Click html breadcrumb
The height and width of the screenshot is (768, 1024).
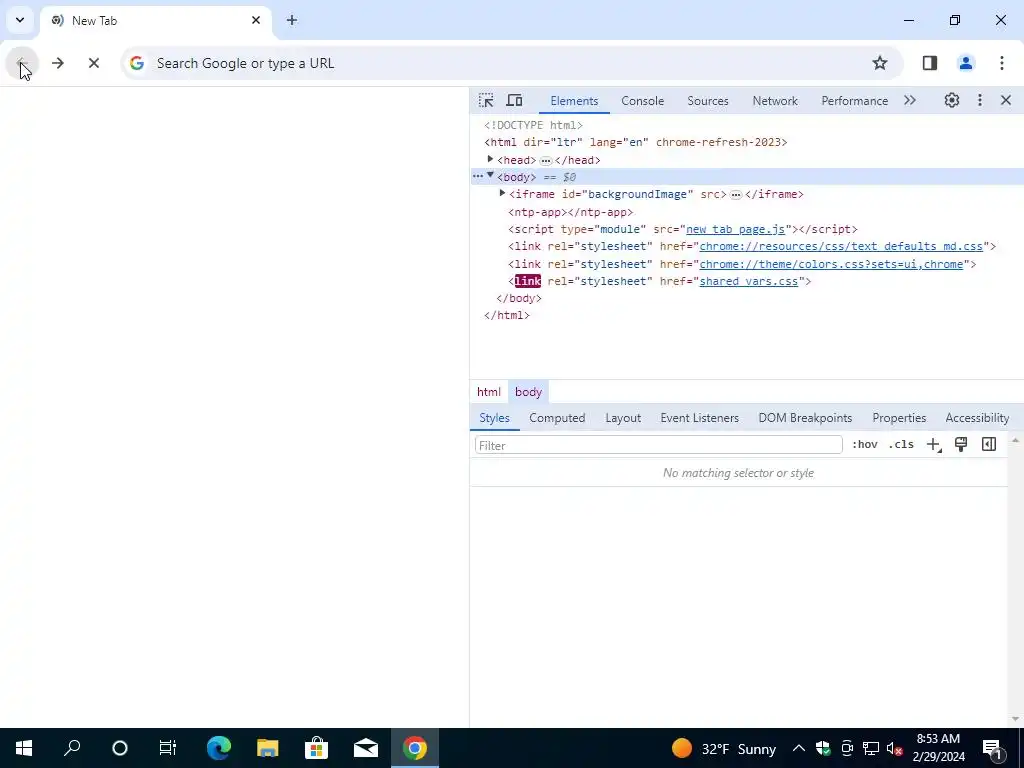tap(488, 392)
